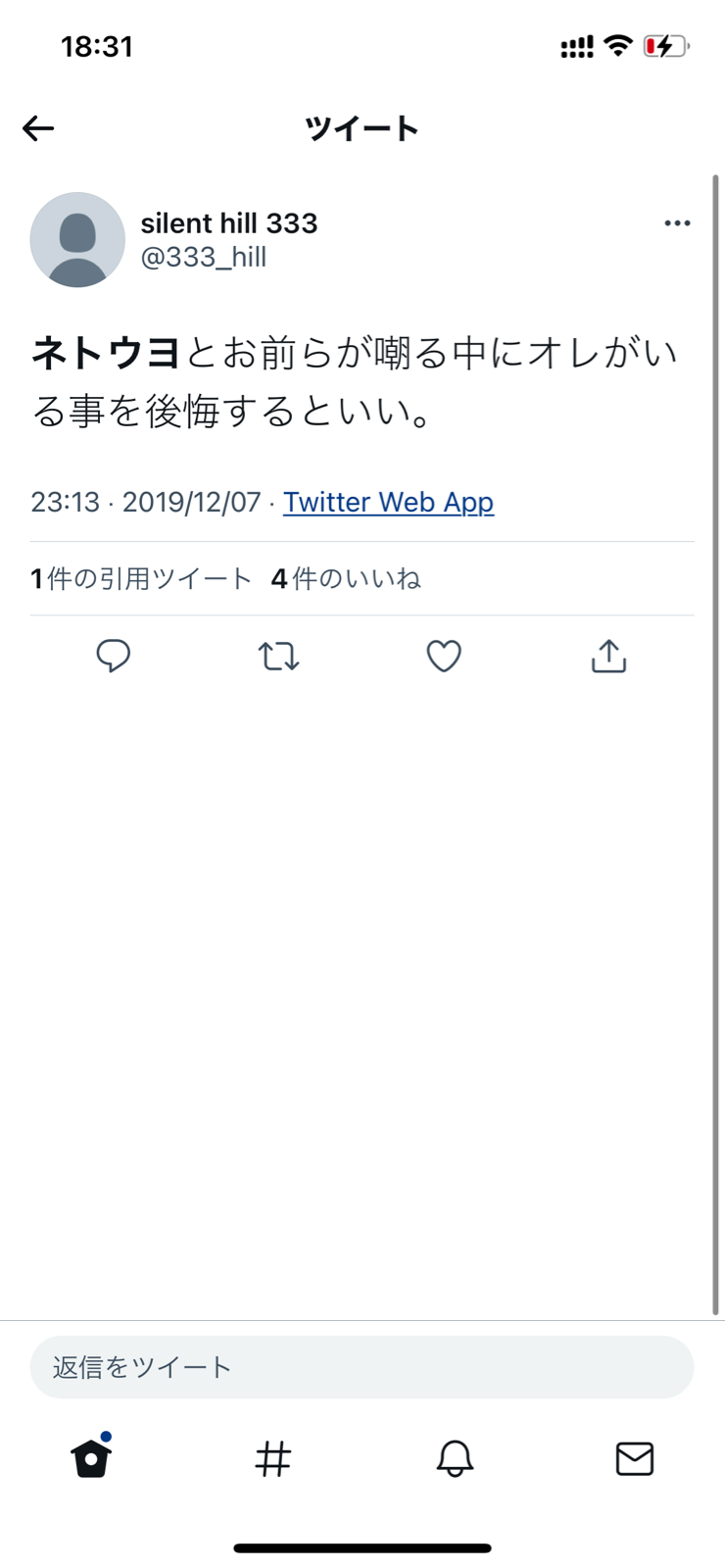725x1568 pixels.
Task: Open the notifications bell tab
Action: tap(455, 1458)
